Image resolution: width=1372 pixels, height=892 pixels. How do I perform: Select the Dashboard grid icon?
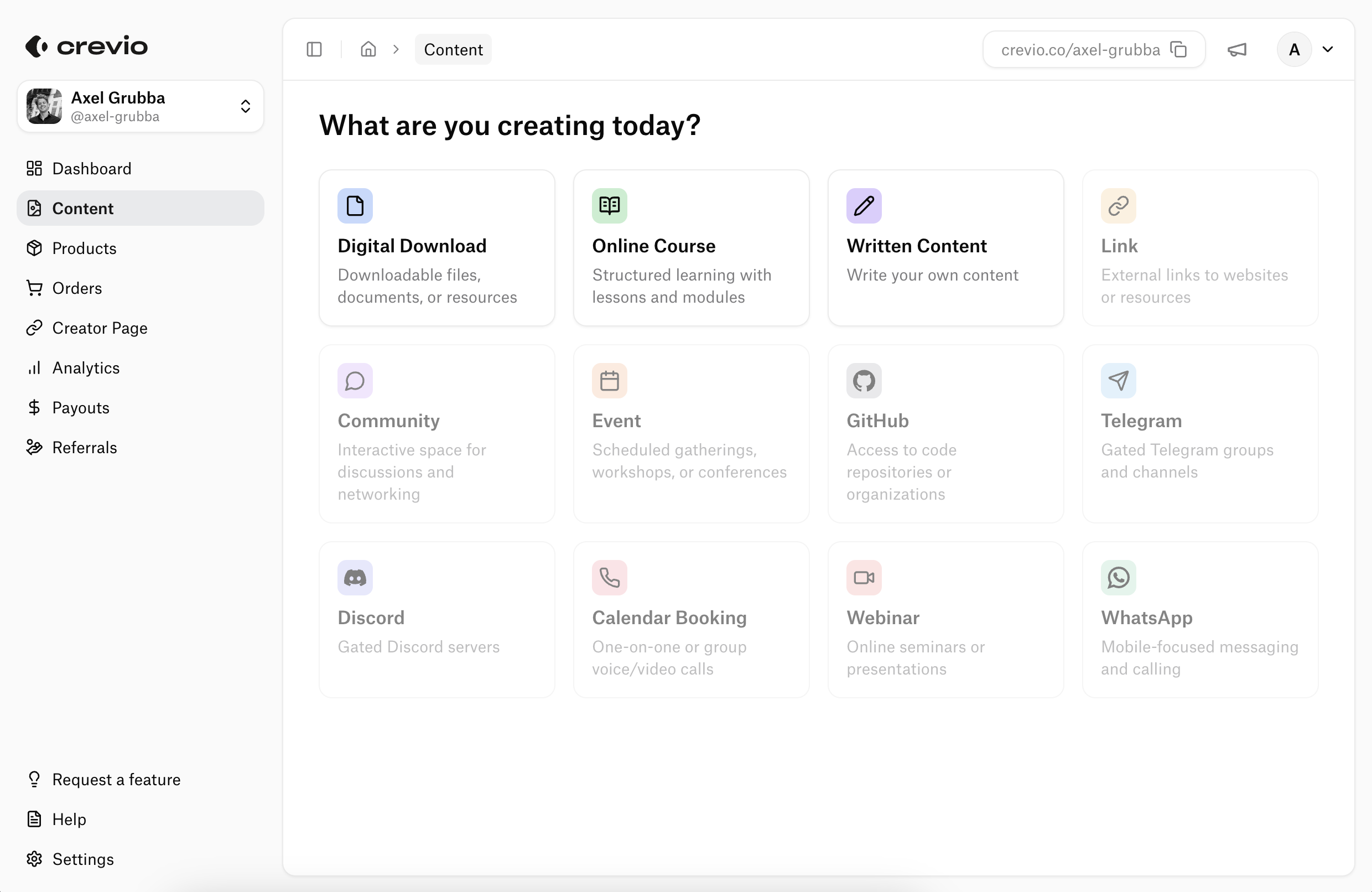click(34, 168)
